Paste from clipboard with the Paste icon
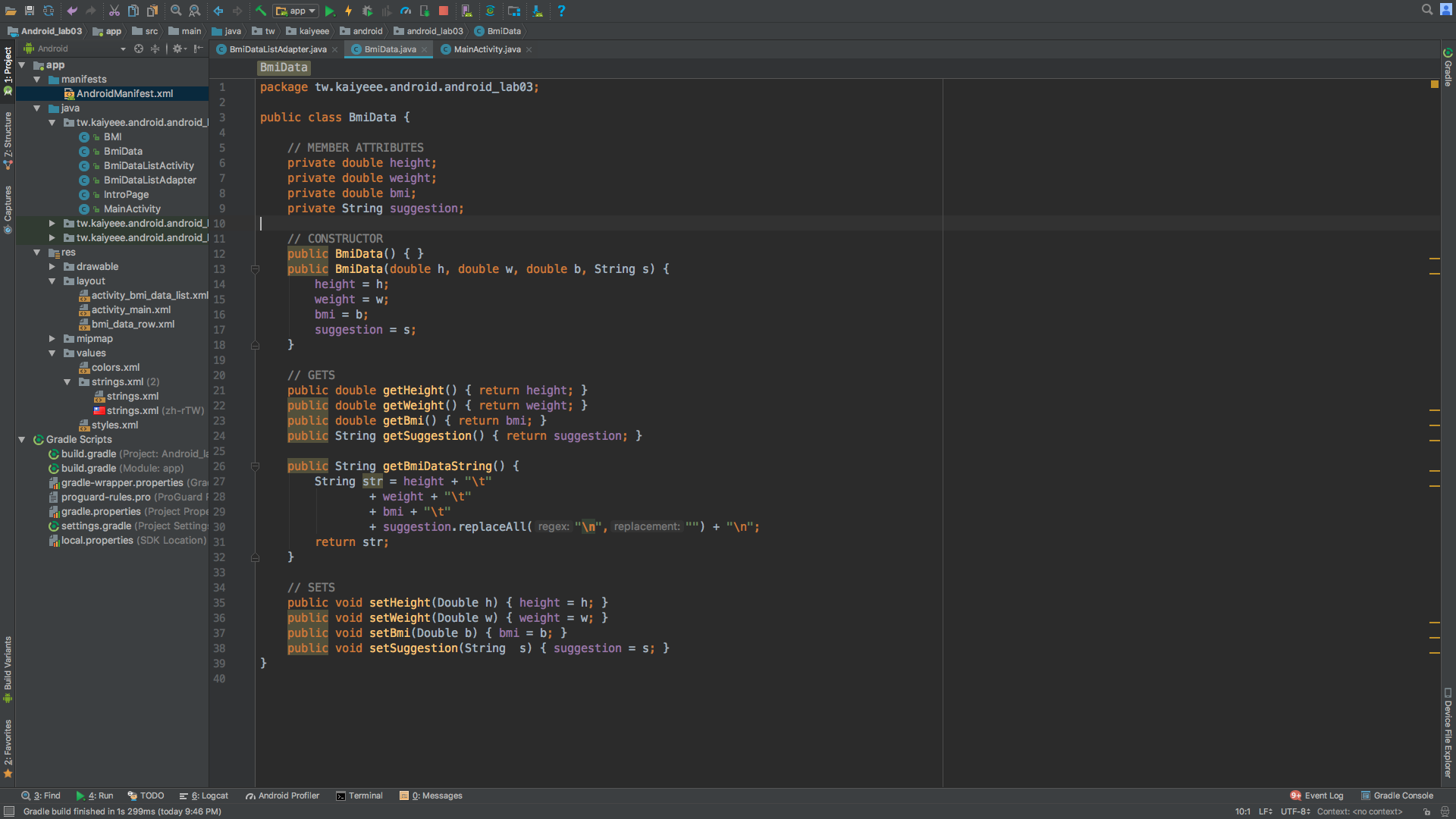This screenshot has width=1456, height=819. (x=152, y=11)
